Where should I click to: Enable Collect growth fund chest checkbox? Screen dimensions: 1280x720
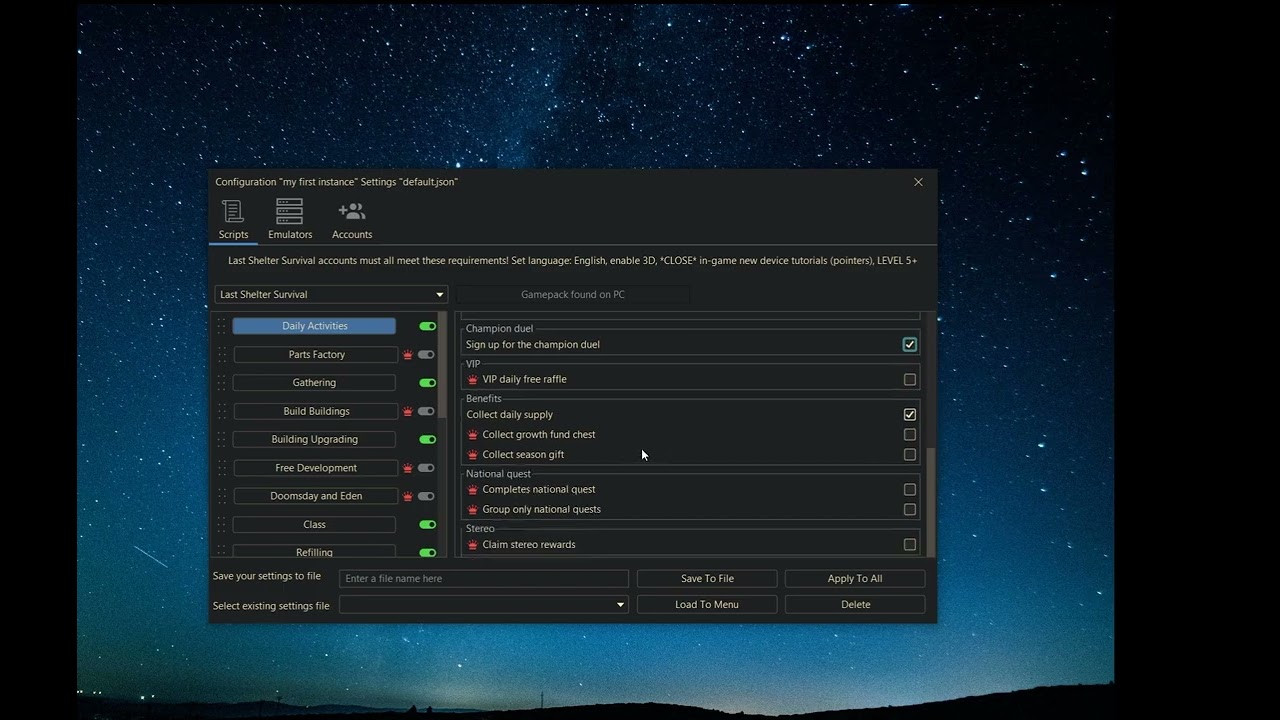point(910,434)
